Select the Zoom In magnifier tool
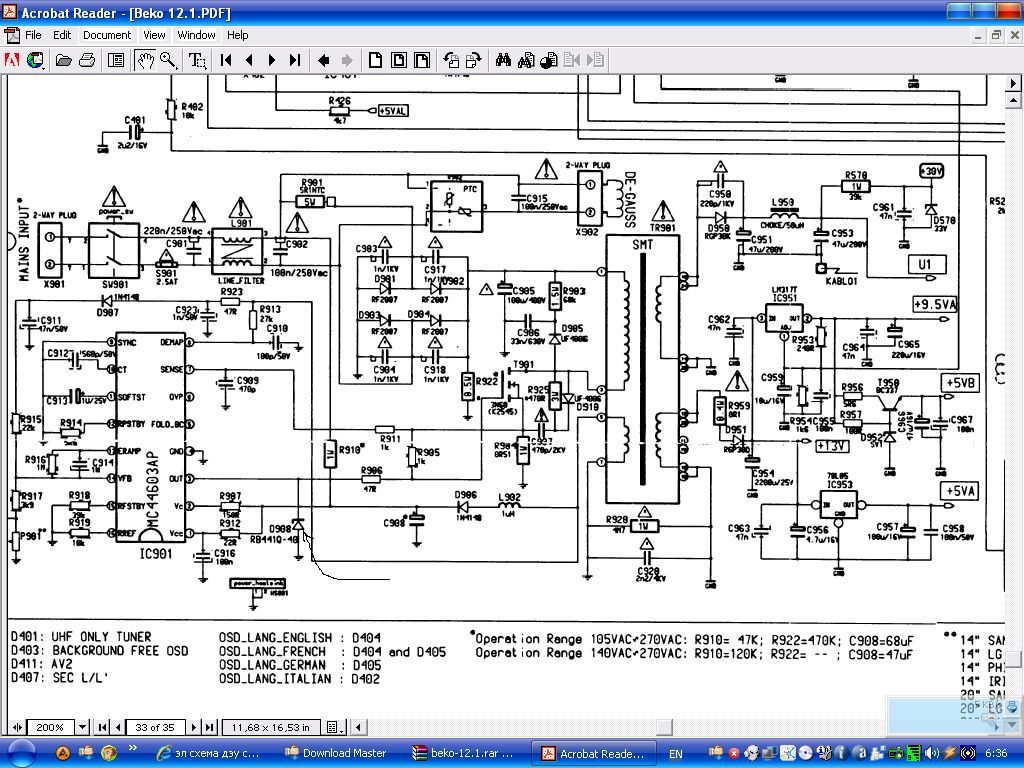Viewport: 1024px width, 768px height. [x=168, y=60]
